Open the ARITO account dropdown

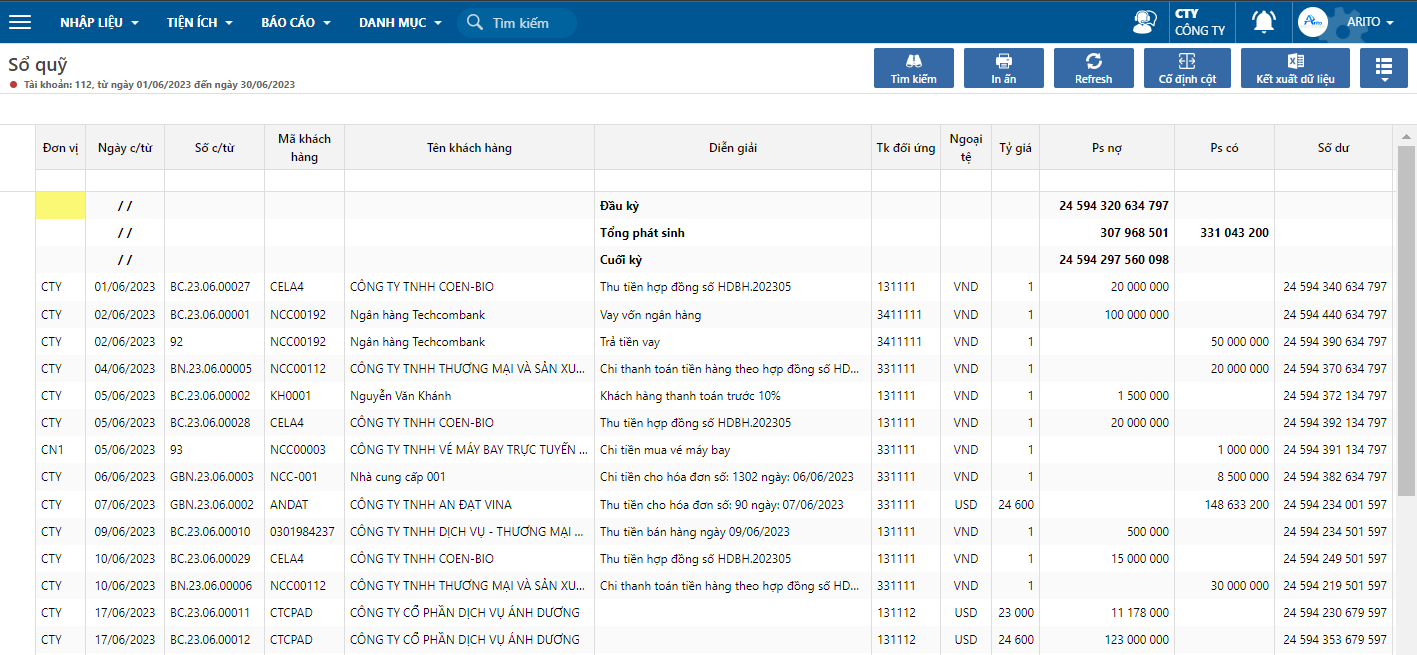[1370, 22]
